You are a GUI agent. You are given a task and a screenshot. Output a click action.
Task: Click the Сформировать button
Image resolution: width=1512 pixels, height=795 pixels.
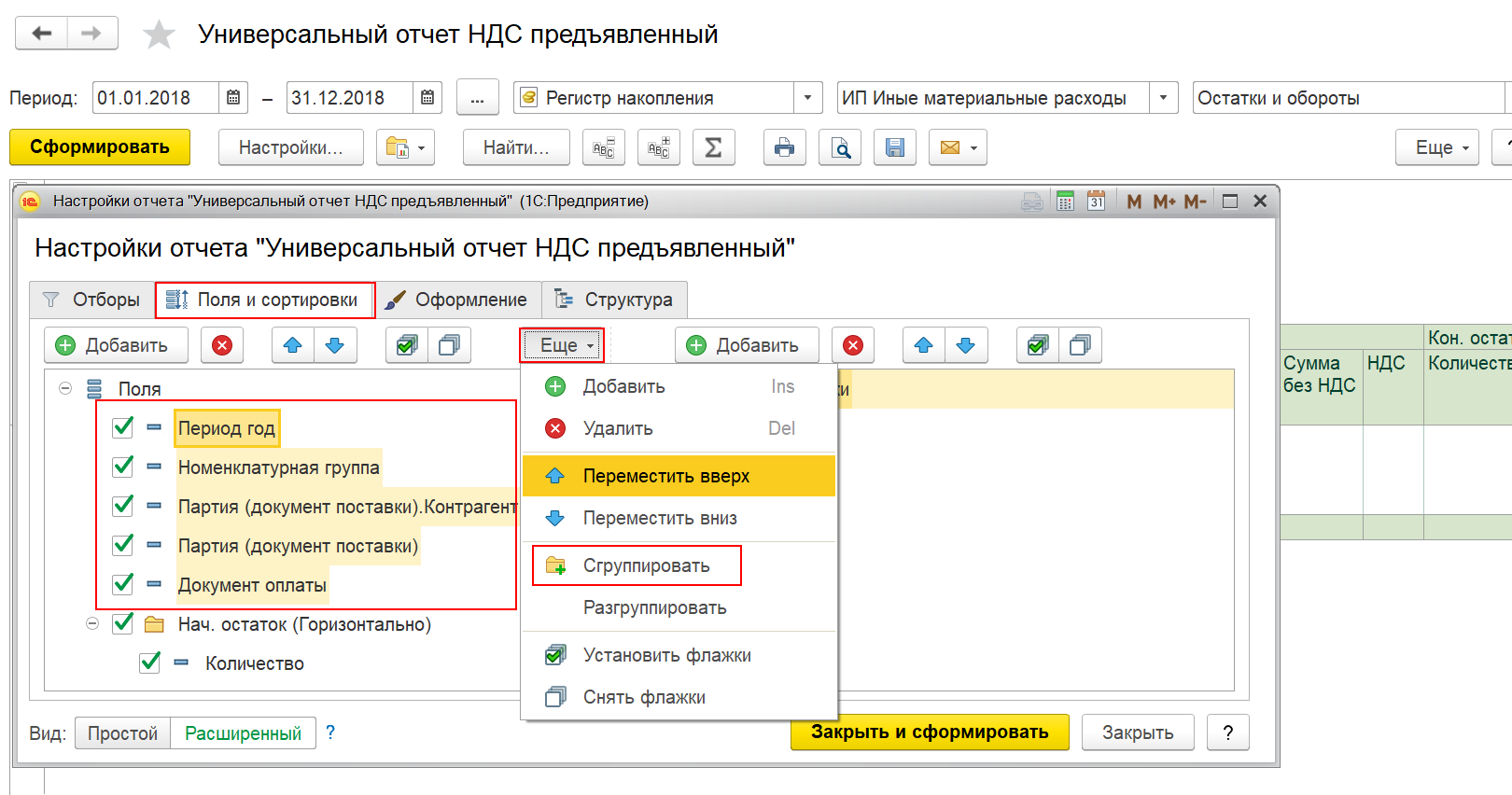click(x=100, y=147)
